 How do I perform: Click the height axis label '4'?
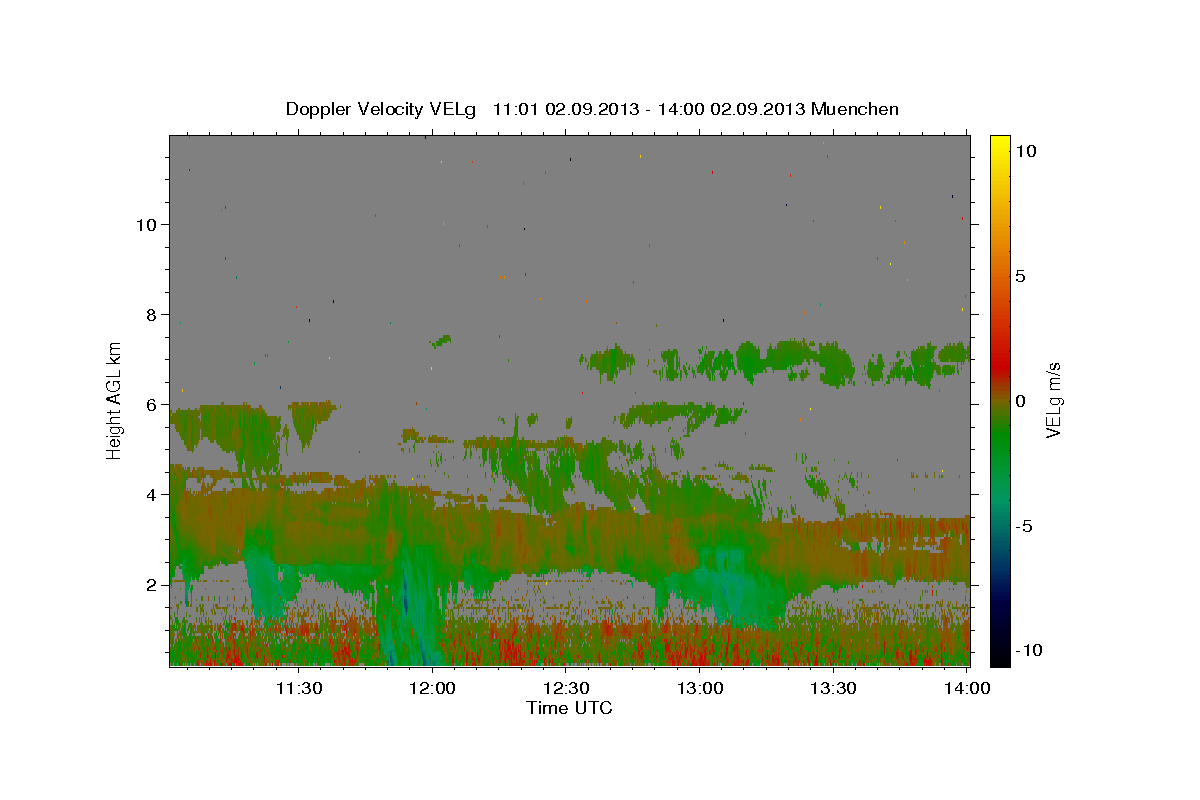pyautogui.click(x=151, y=495)
